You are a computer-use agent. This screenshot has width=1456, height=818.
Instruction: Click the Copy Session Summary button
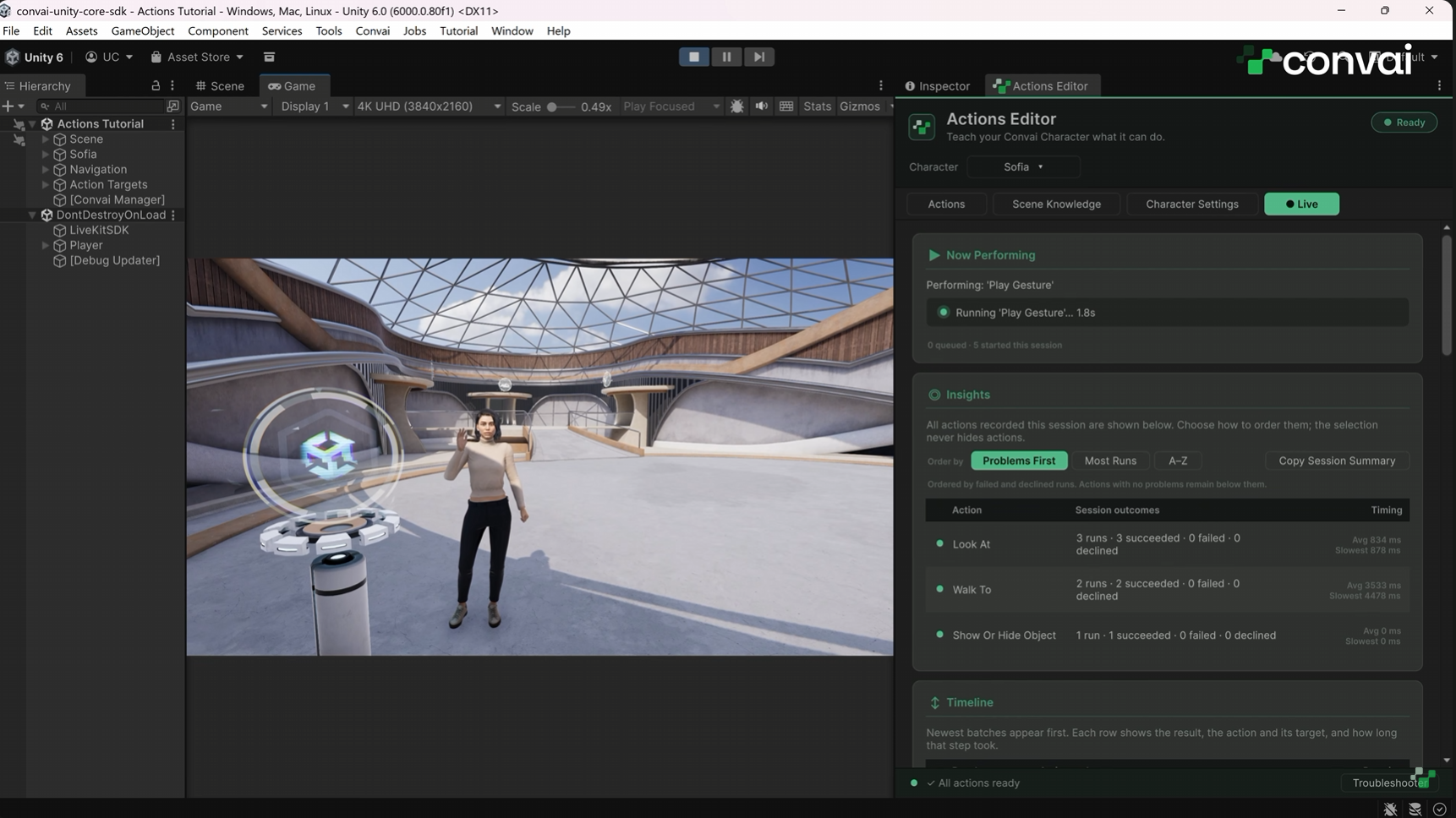pos(1337,461)
